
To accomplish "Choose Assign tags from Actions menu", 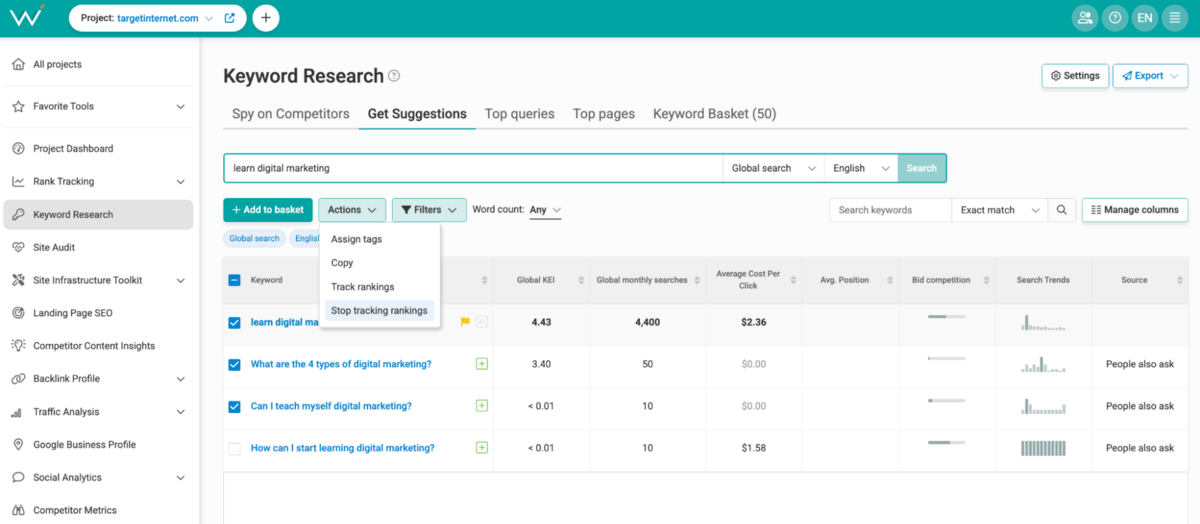I will [x=379, y=239].
